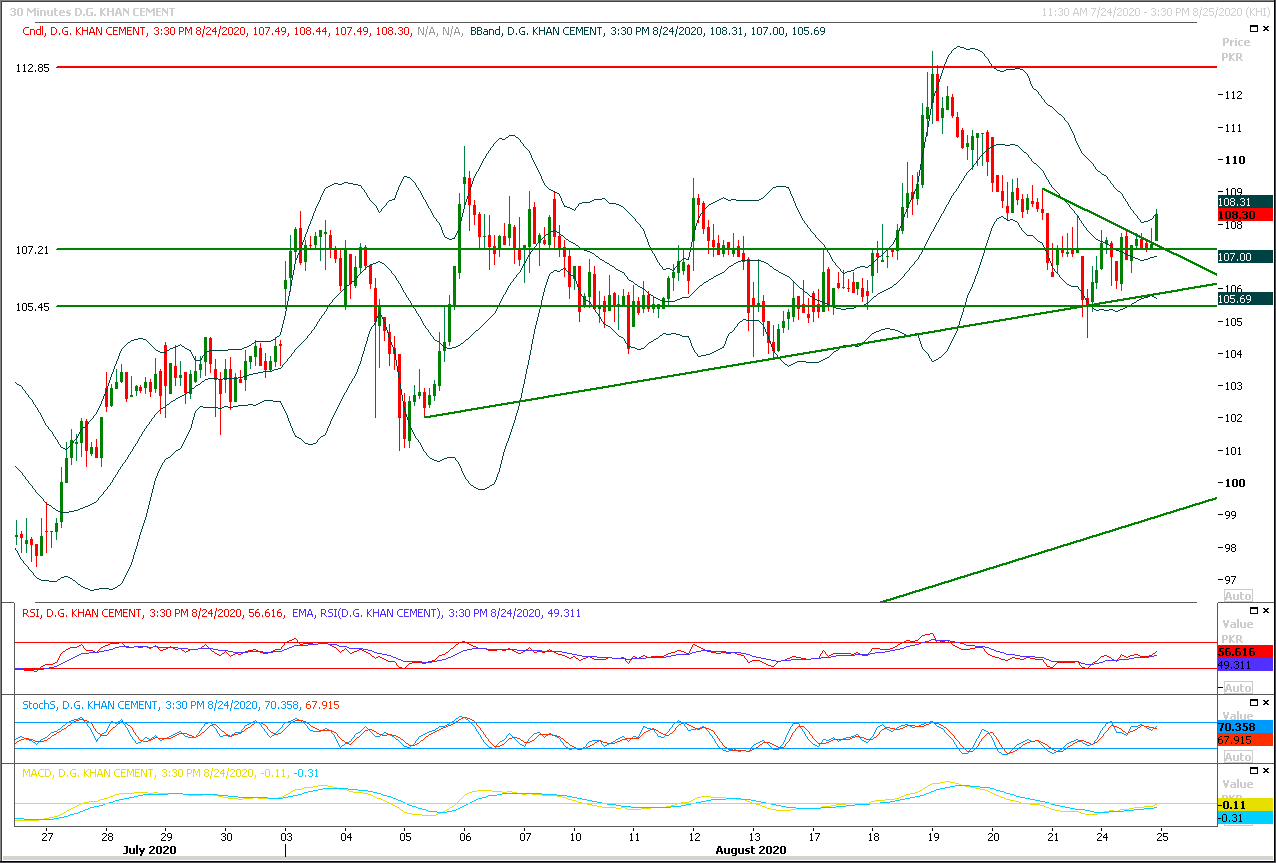Viewport: 1276px width, 863px height.
Task: Click the bold 100 price axis label
Action: tap(1235, 483)
